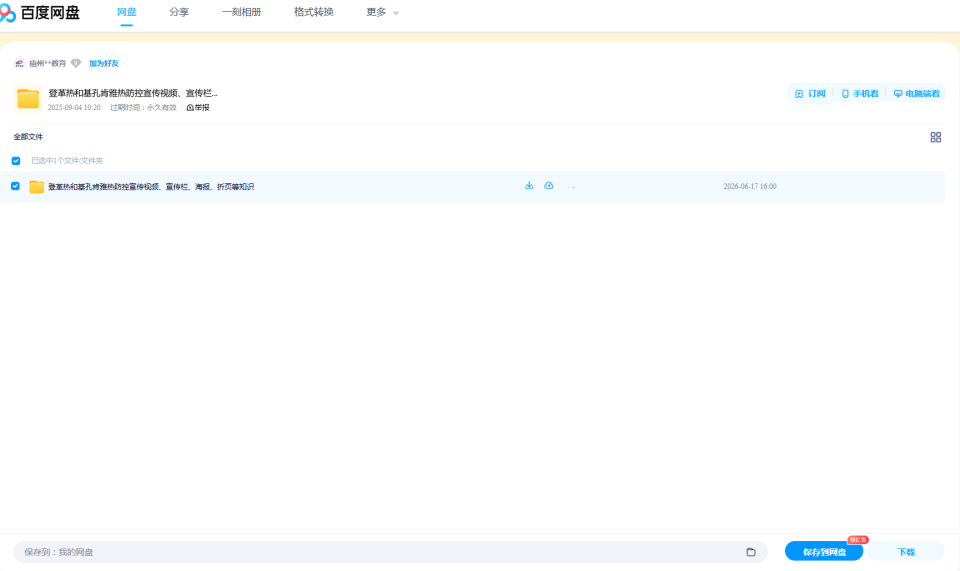
Task: Click the shared folder large icon
Action: tap(28, 99)
